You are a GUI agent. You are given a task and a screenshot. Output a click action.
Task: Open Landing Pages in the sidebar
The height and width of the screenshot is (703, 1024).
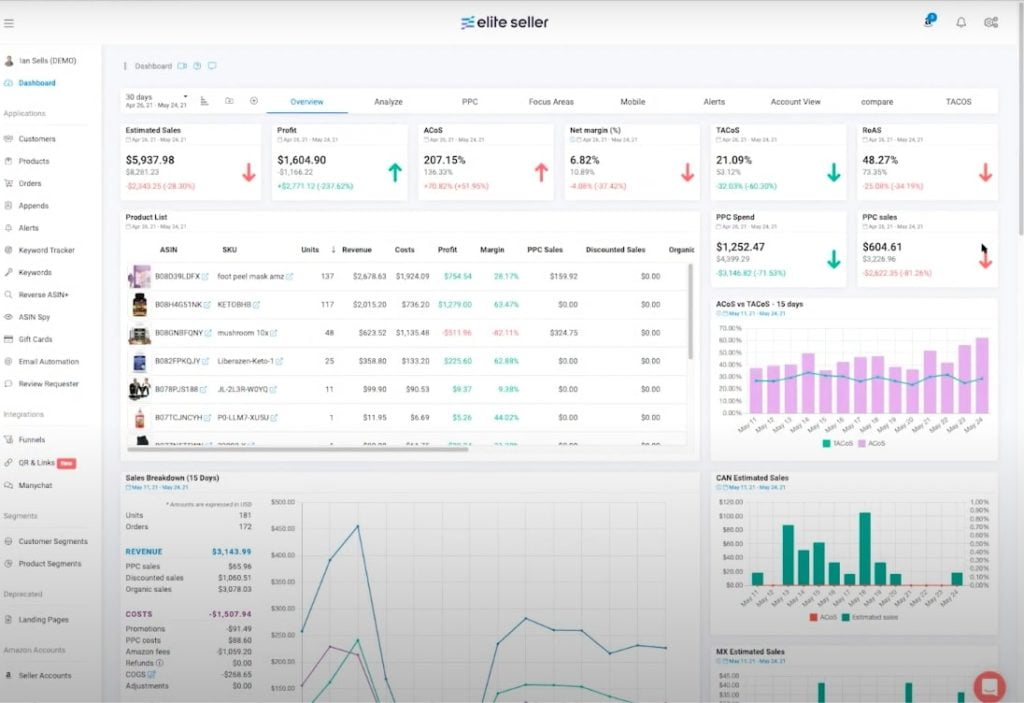[x=43, y=619]
